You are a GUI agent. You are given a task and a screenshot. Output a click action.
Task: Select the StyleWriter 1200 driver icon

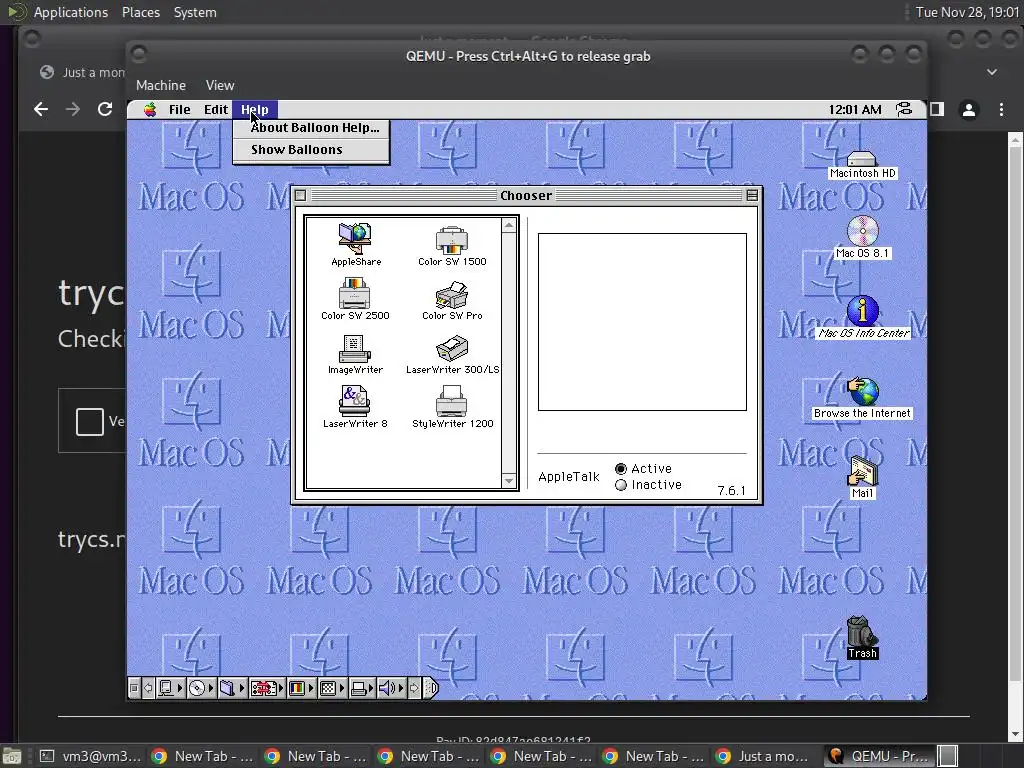click(452, 407)
